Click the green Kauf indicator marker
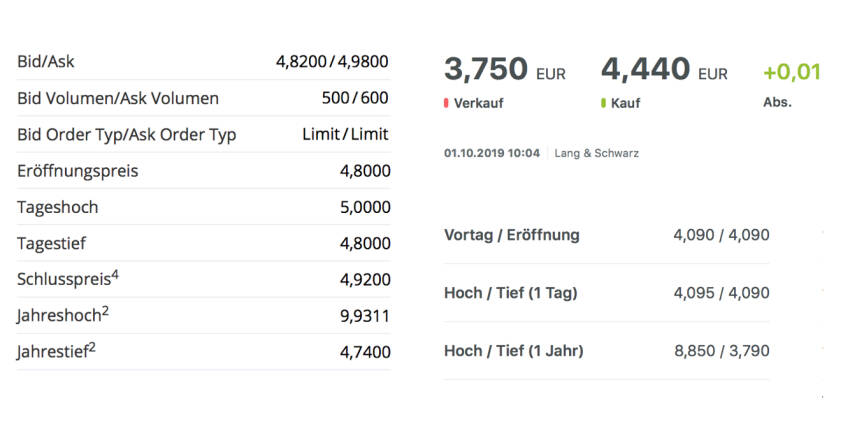The width and height of the screenshot is (850, 440). 603,103
